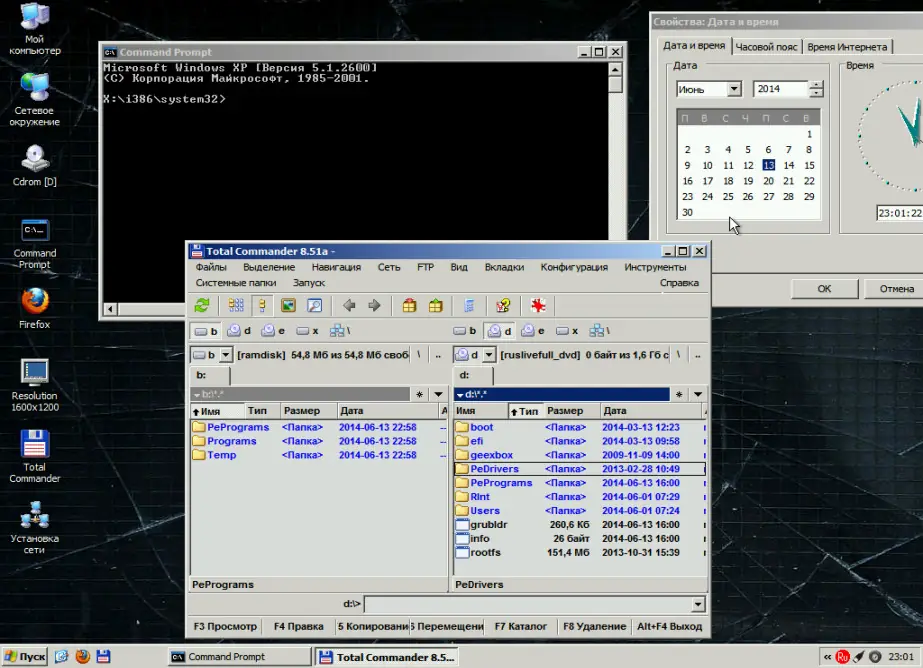Click the Пуск start button
The image size is (923, 668).
pyautogui.click(x=25, y=656)
